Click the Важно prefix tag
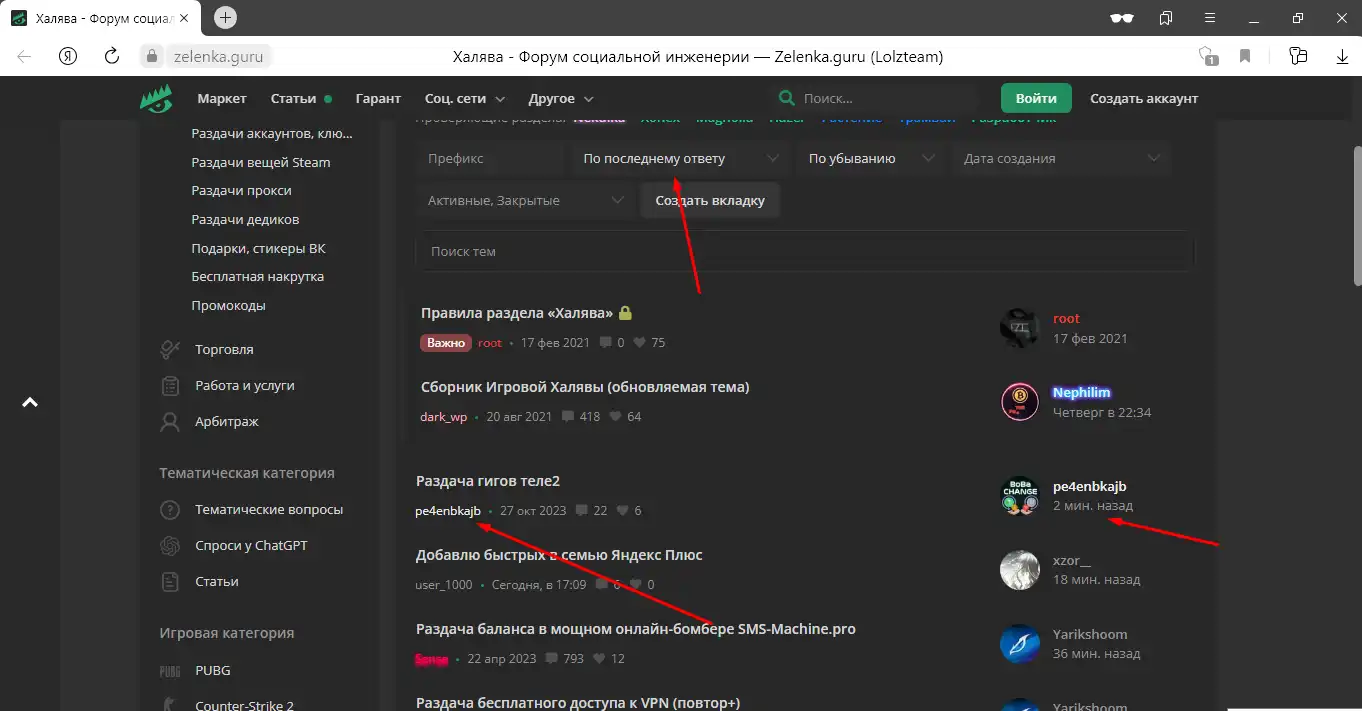1362x711 pixels. click(x=446, y=342)
